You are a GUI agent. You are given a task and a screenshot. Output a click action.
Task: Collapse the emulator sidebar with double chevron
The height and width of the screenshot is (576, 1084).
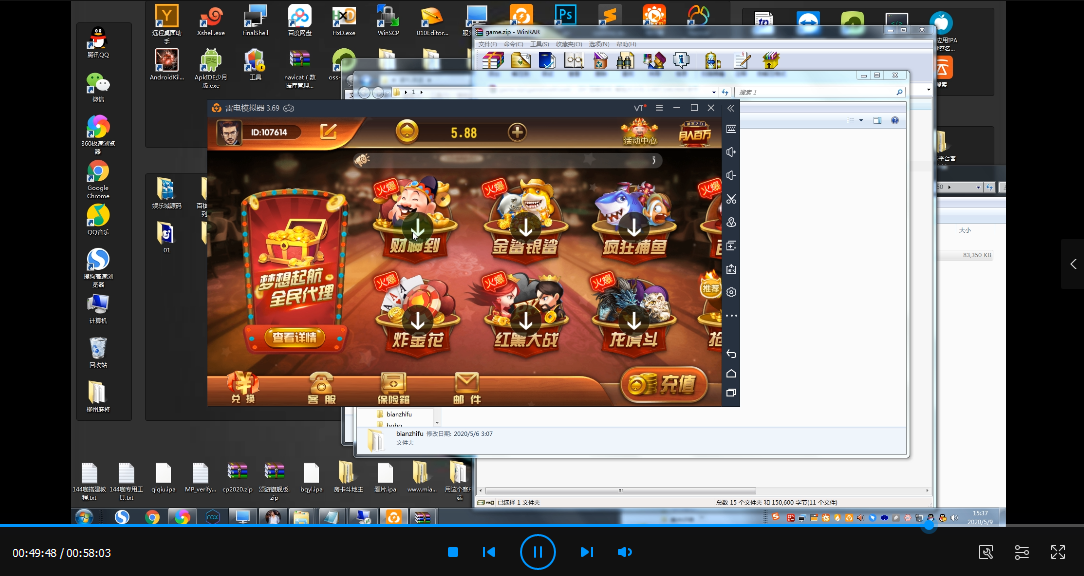tap(731, 107)
